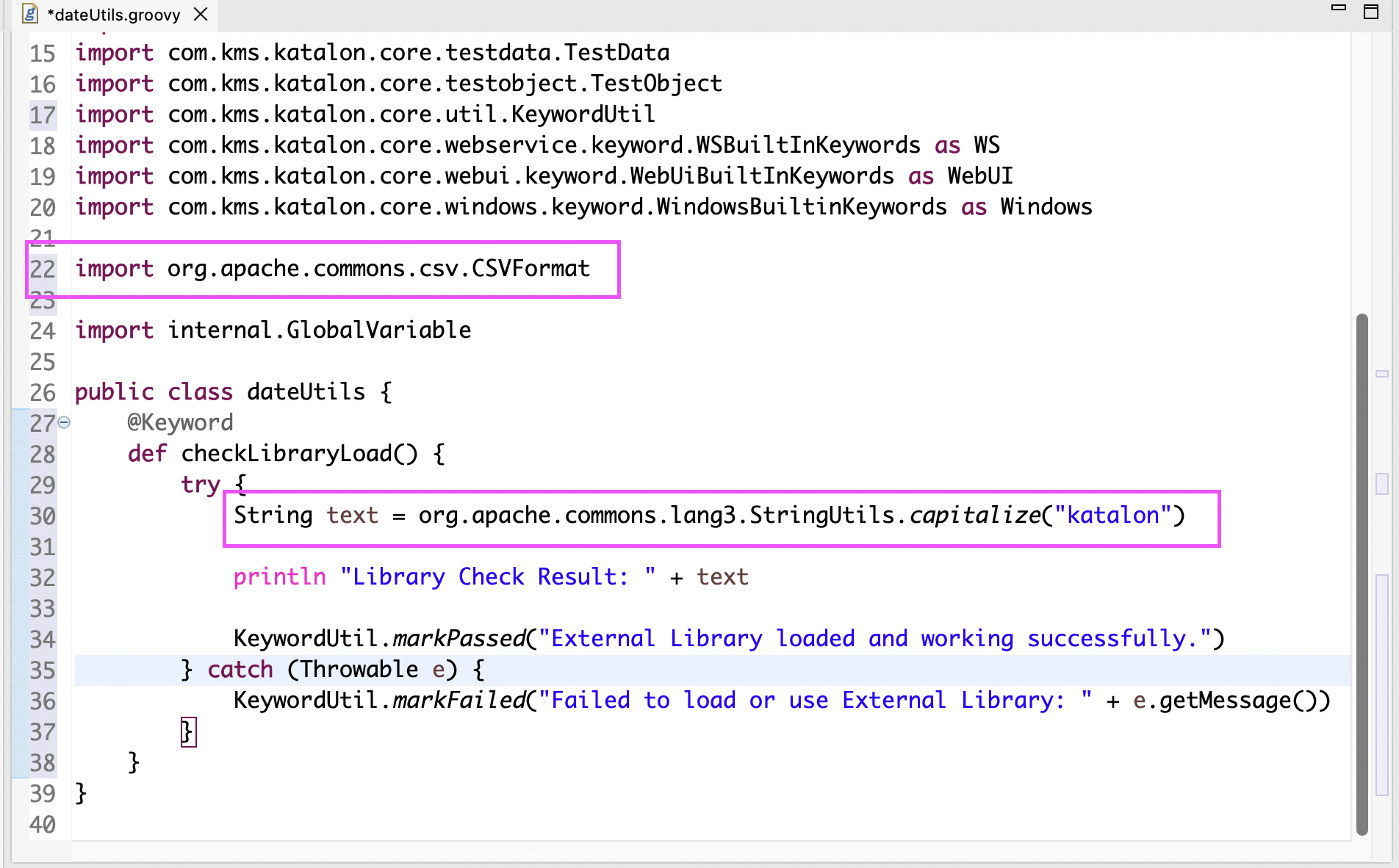The width and height of the screenshot is (1399, 868).
Task: Click the minimize icon at top right
Action: [1339, 7]
